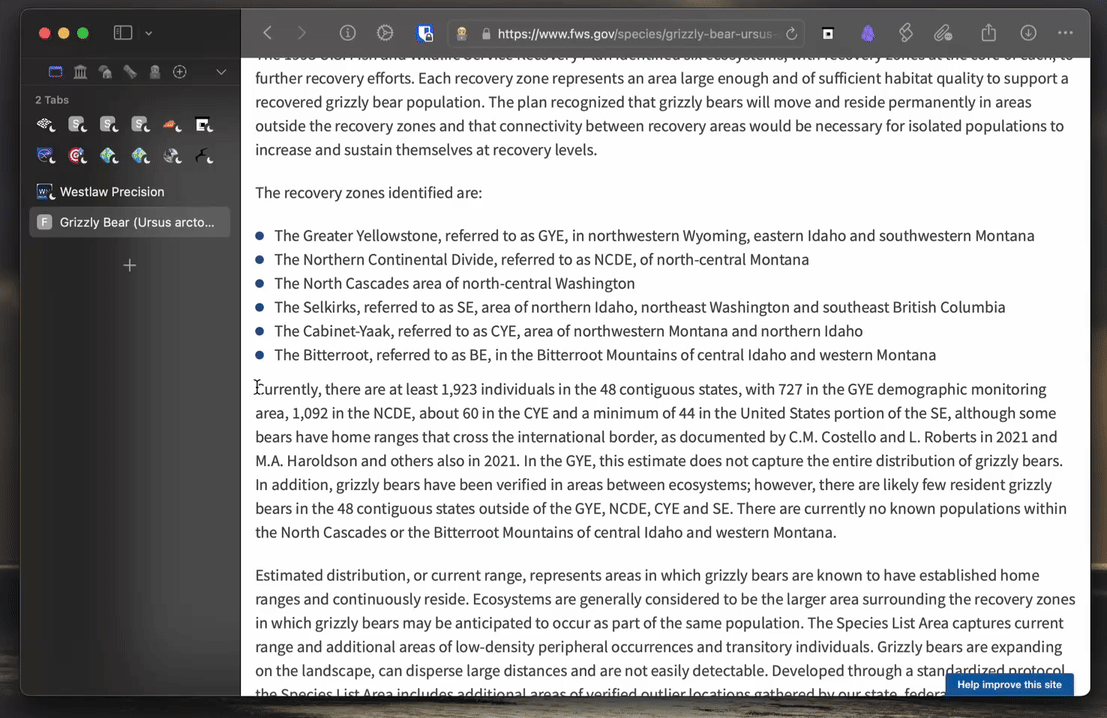This screenshot has width=1107, height=718.
Task: Click the Help improve this site button
Action: tap(1010, 684)
